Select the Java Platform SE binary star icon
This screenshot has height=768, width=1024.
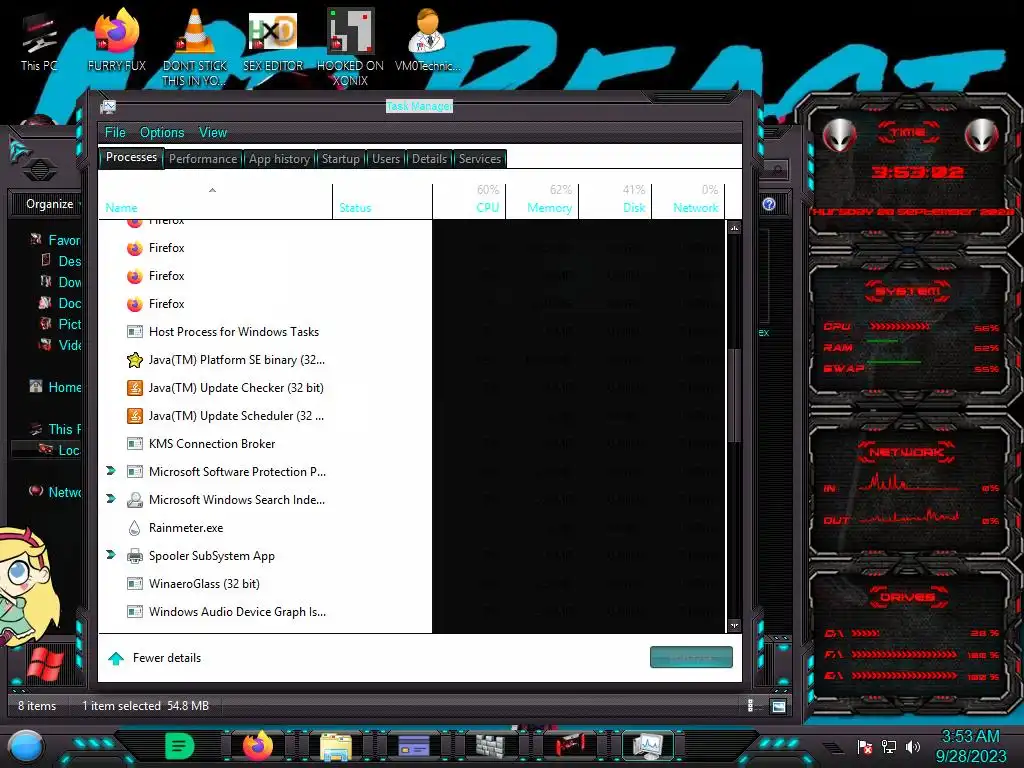pos(135,360)
